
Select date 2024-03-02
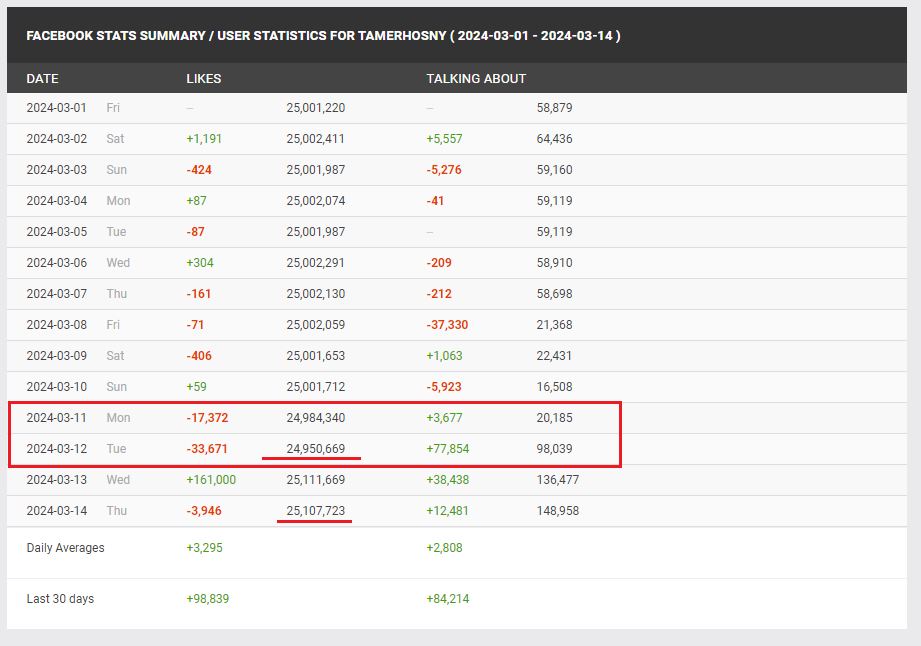[56, 139]
